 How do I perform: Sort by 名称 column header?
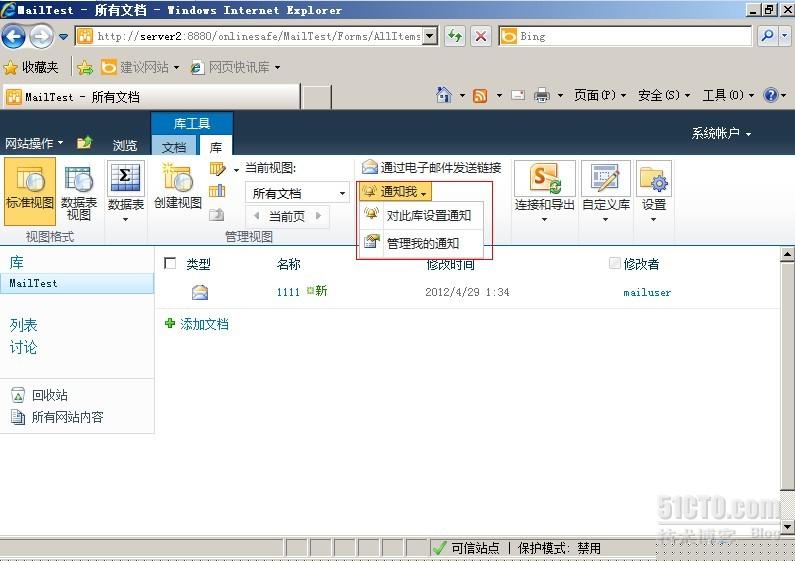click(289, 264)
